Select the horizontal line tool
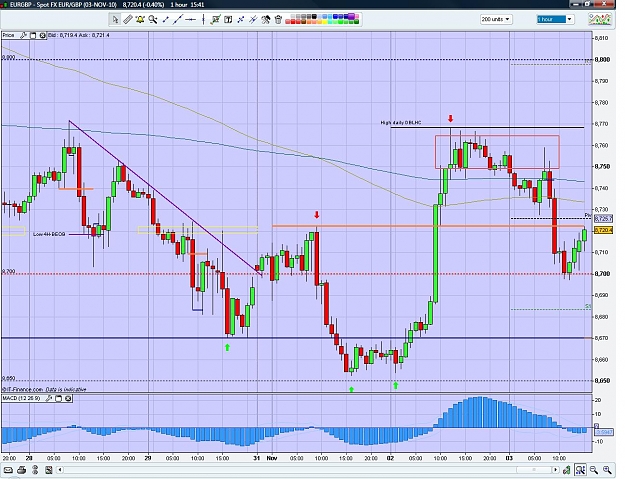 click(191, 19)
